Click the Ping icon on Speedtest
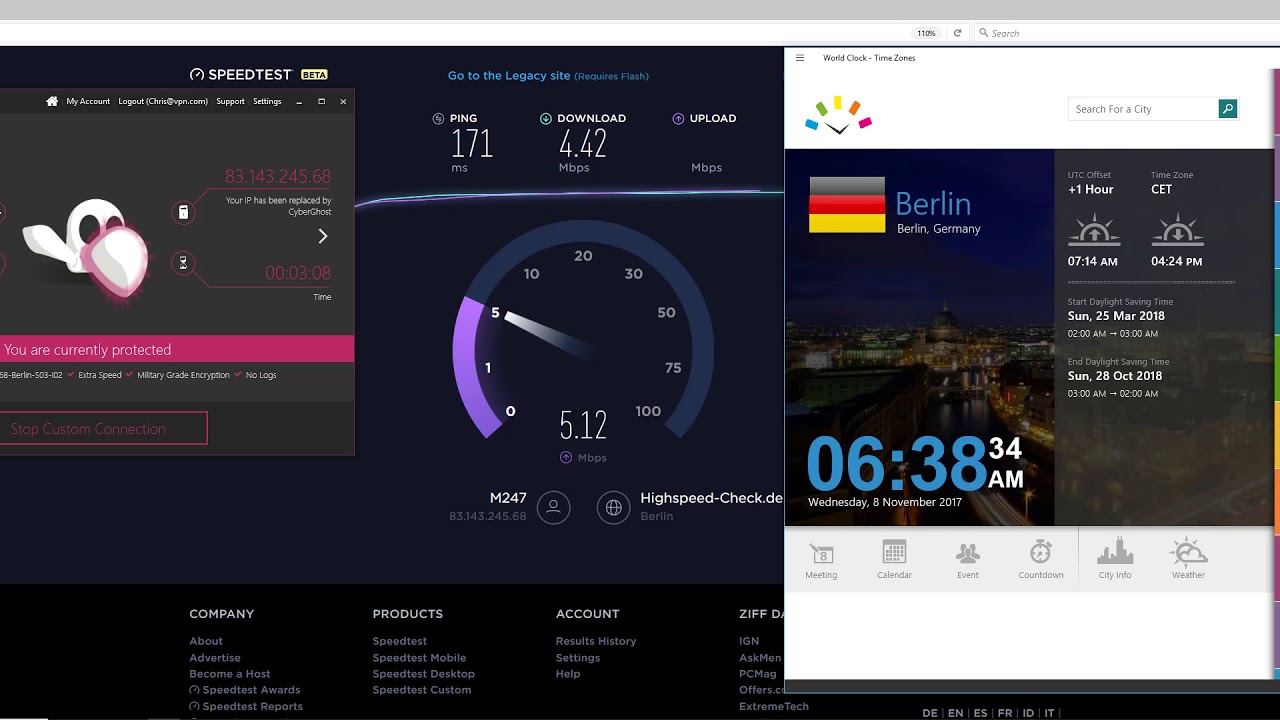The width and height of the screenshot is (1280, 720). (x=438, y=118)
